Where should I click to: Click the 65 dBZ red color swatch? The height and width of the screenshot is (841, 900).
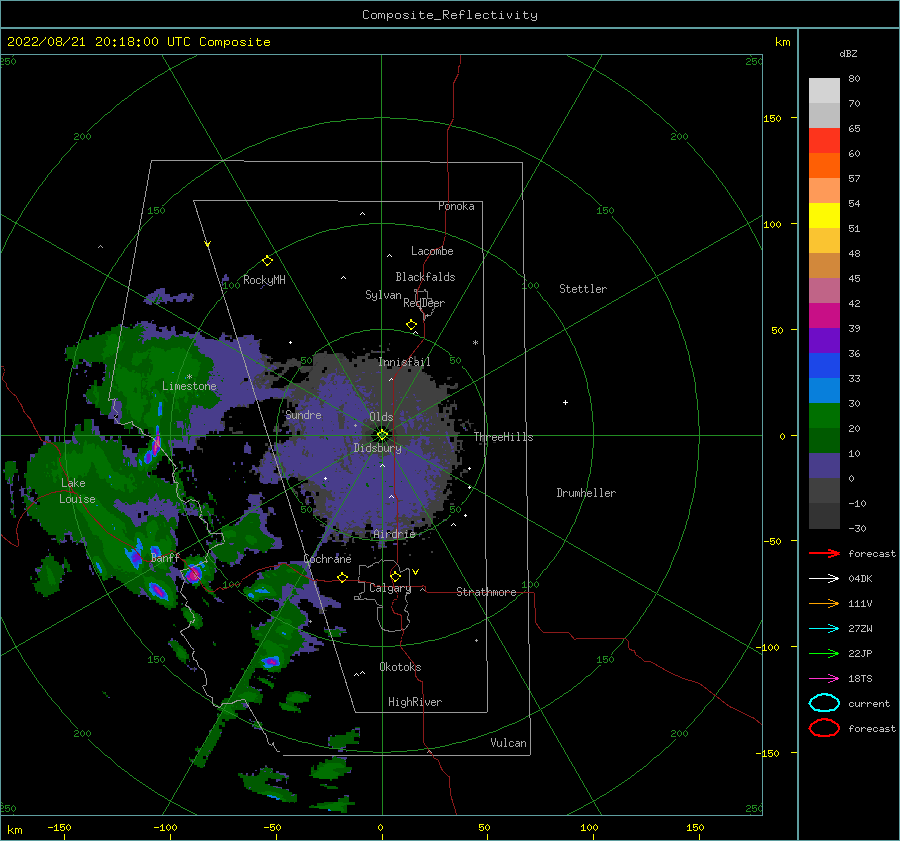click(824, 141)
